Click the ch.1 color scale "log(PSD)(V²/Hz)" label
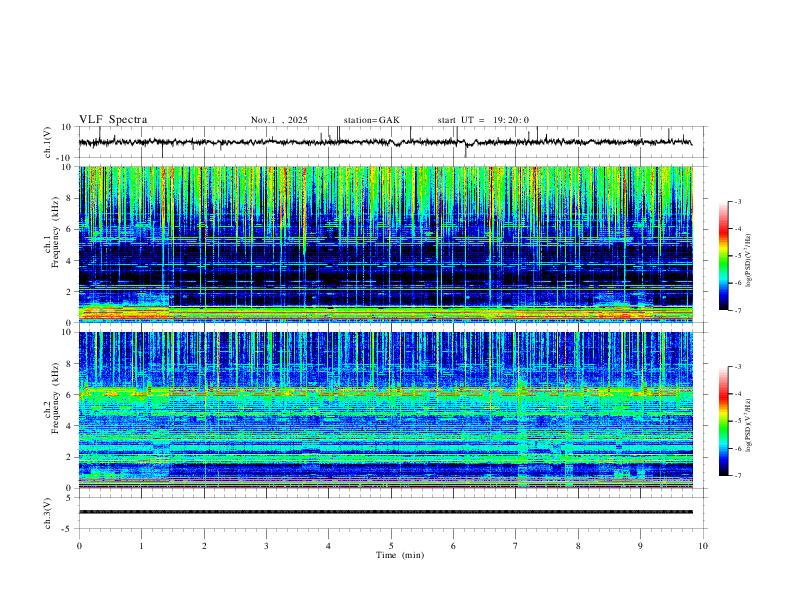792x612 pixels. (x=749, y=261)
